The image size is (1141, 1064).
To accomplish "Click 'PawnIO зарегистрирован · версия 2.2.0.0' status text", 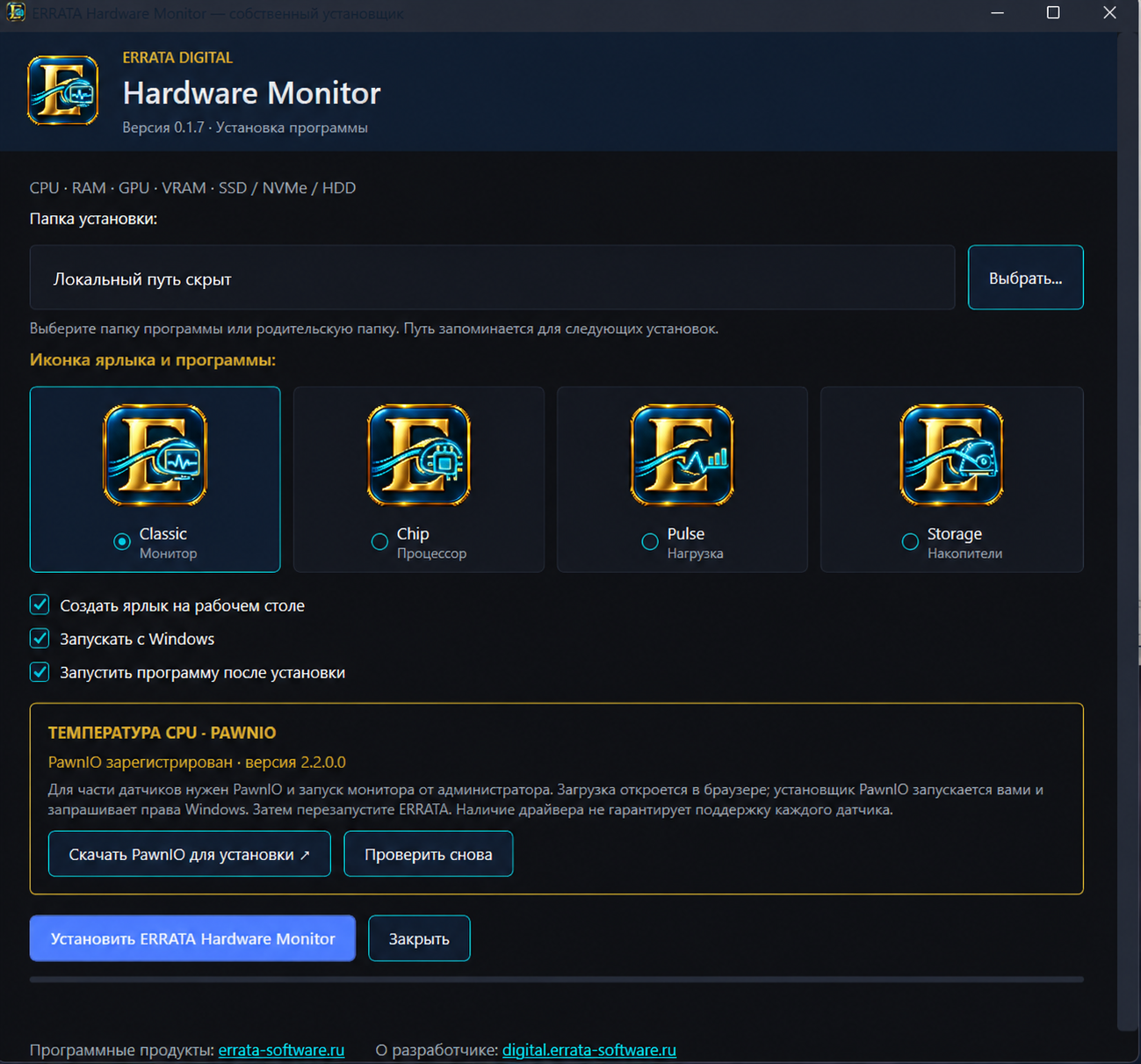I will coord(197,762).
